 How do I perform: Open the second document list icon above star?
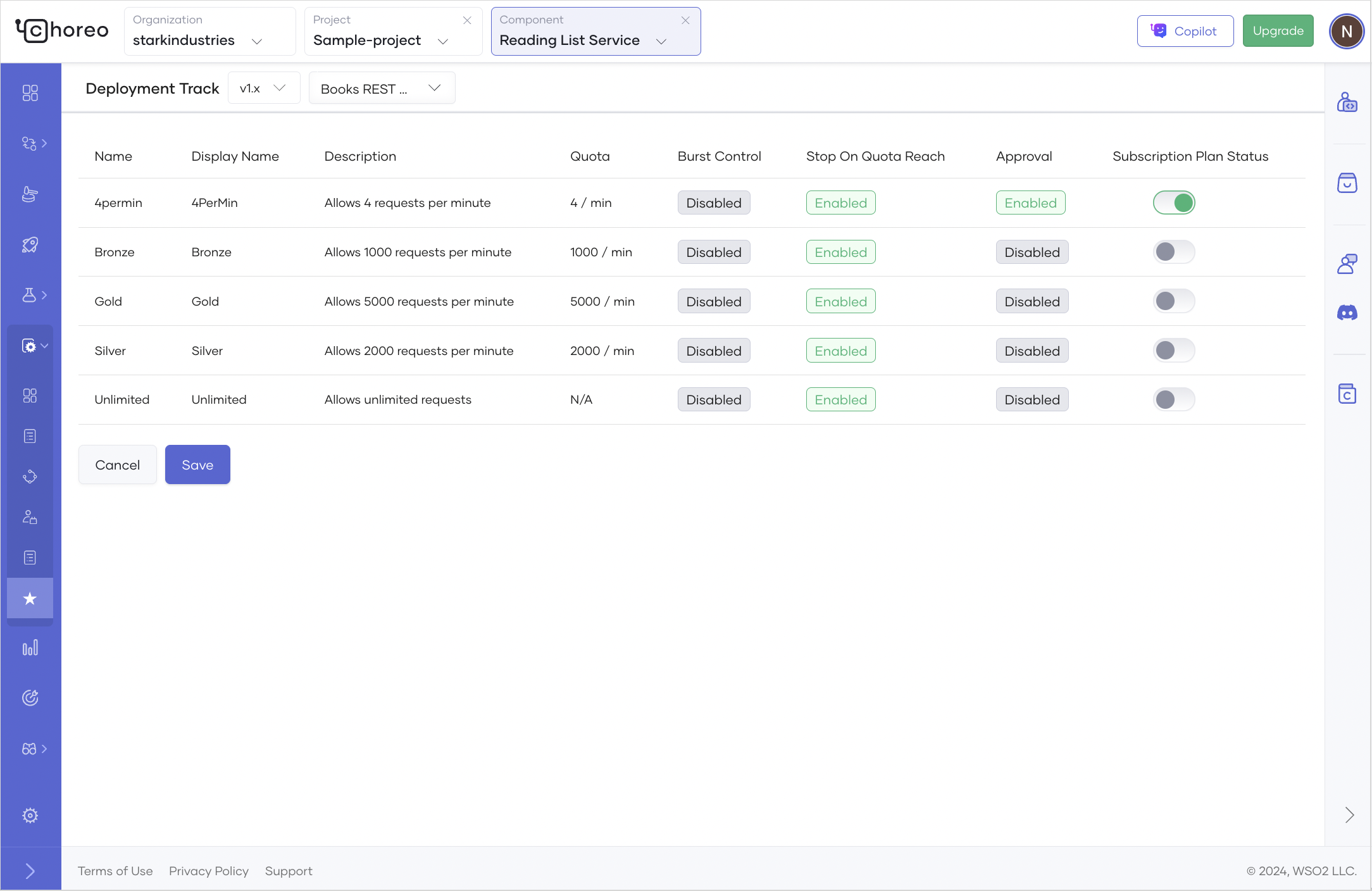coord(30,558)
